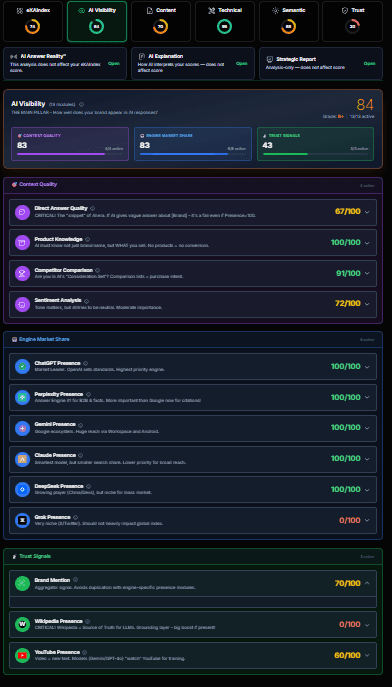Click info icon beside YouTube Presence
Viewport: 392px width, 687px height.
coord(85,652)
